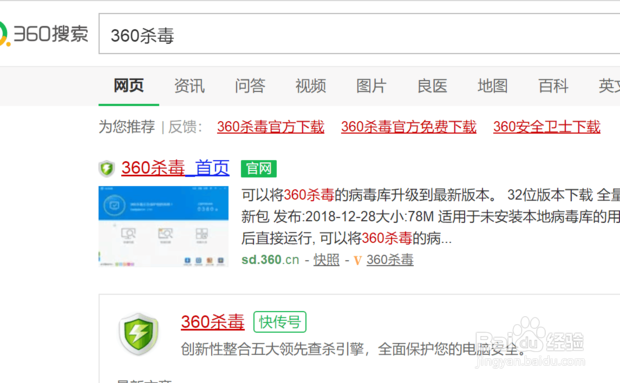620x383 pixels.
Task: Click the description text 创新性整合五大领先查杀引擎
Action: [272, 349]
